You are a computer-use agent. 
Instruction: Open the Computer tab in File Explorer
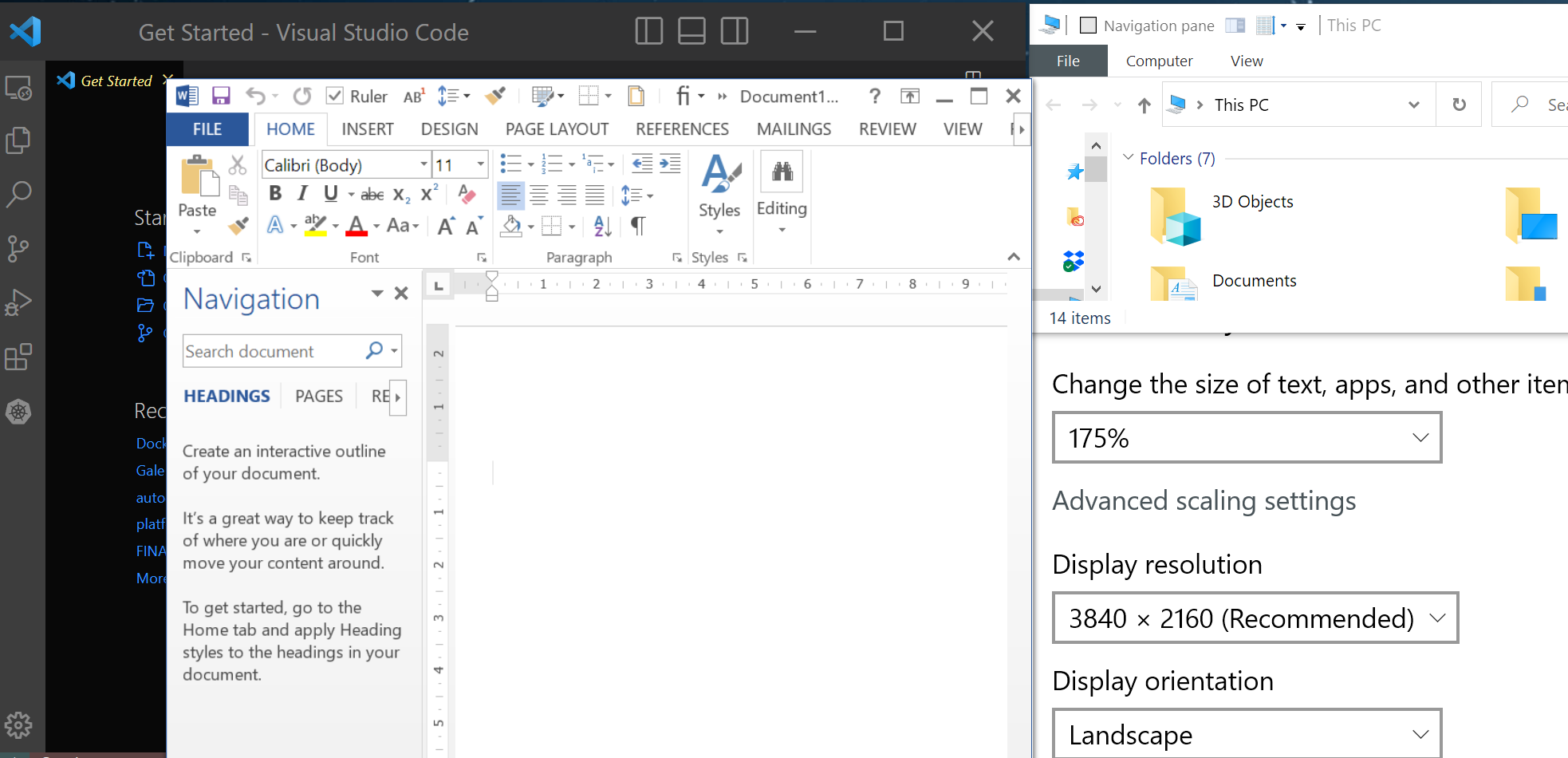[x=1159, y=61]
